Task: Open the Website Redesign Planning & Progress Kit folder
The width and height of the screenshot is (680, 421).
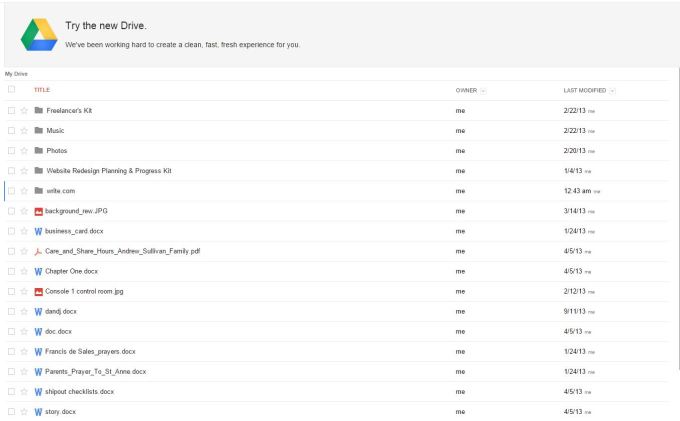Action: [x=109, y=171]
